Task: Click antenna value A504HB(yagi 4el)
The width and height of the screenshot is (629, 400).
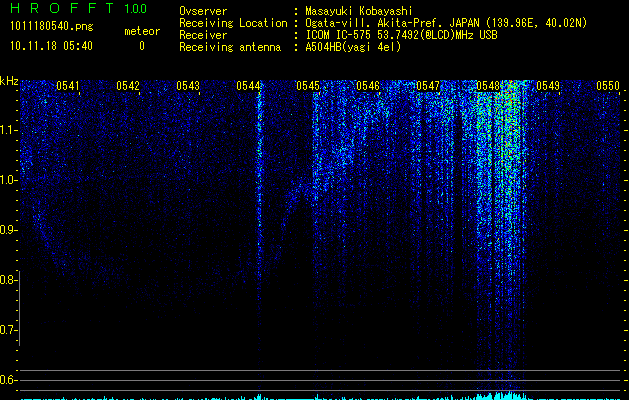Action: [353, 47]
